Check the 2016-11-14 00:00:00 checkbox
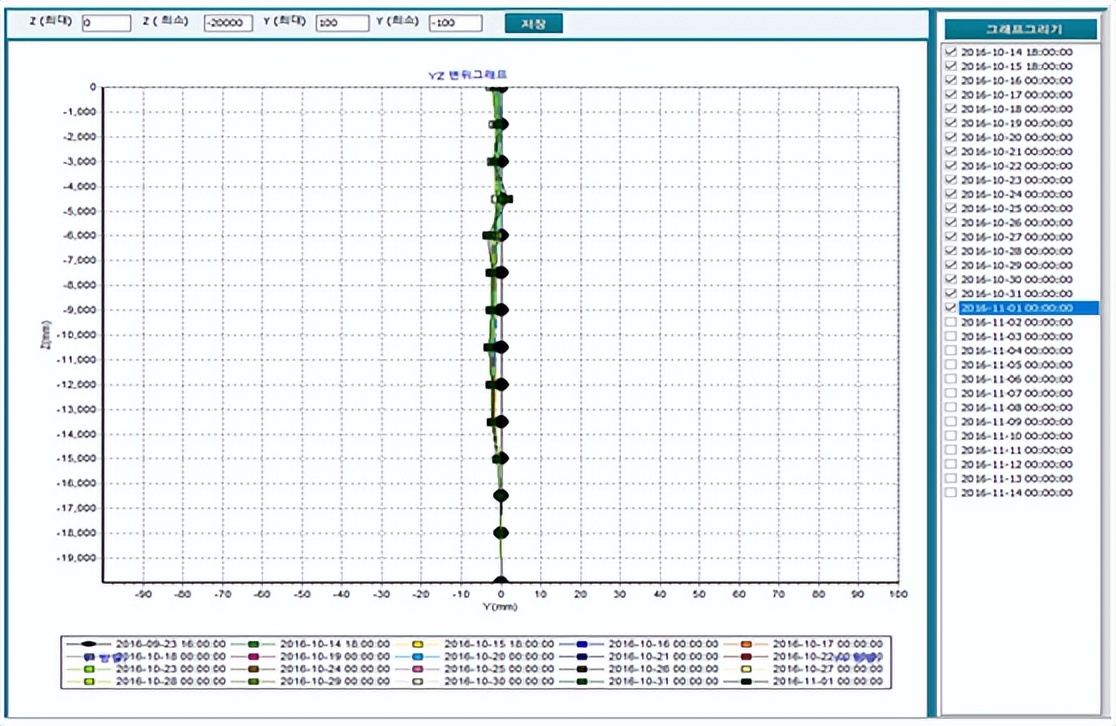 click(951, 493)
